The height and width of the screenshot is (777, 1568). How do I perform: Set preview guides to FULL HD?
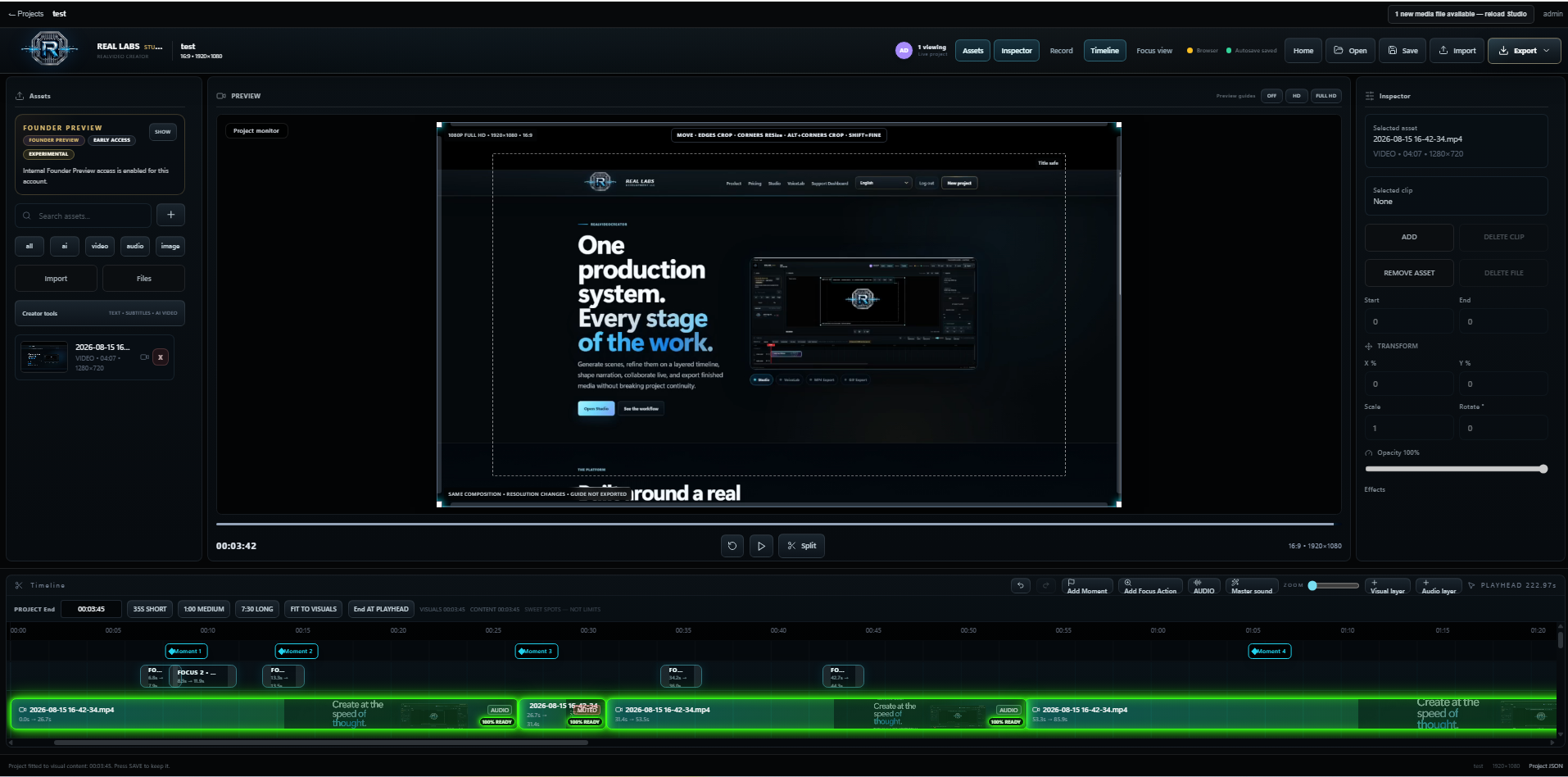click(x=1326, y=96)
